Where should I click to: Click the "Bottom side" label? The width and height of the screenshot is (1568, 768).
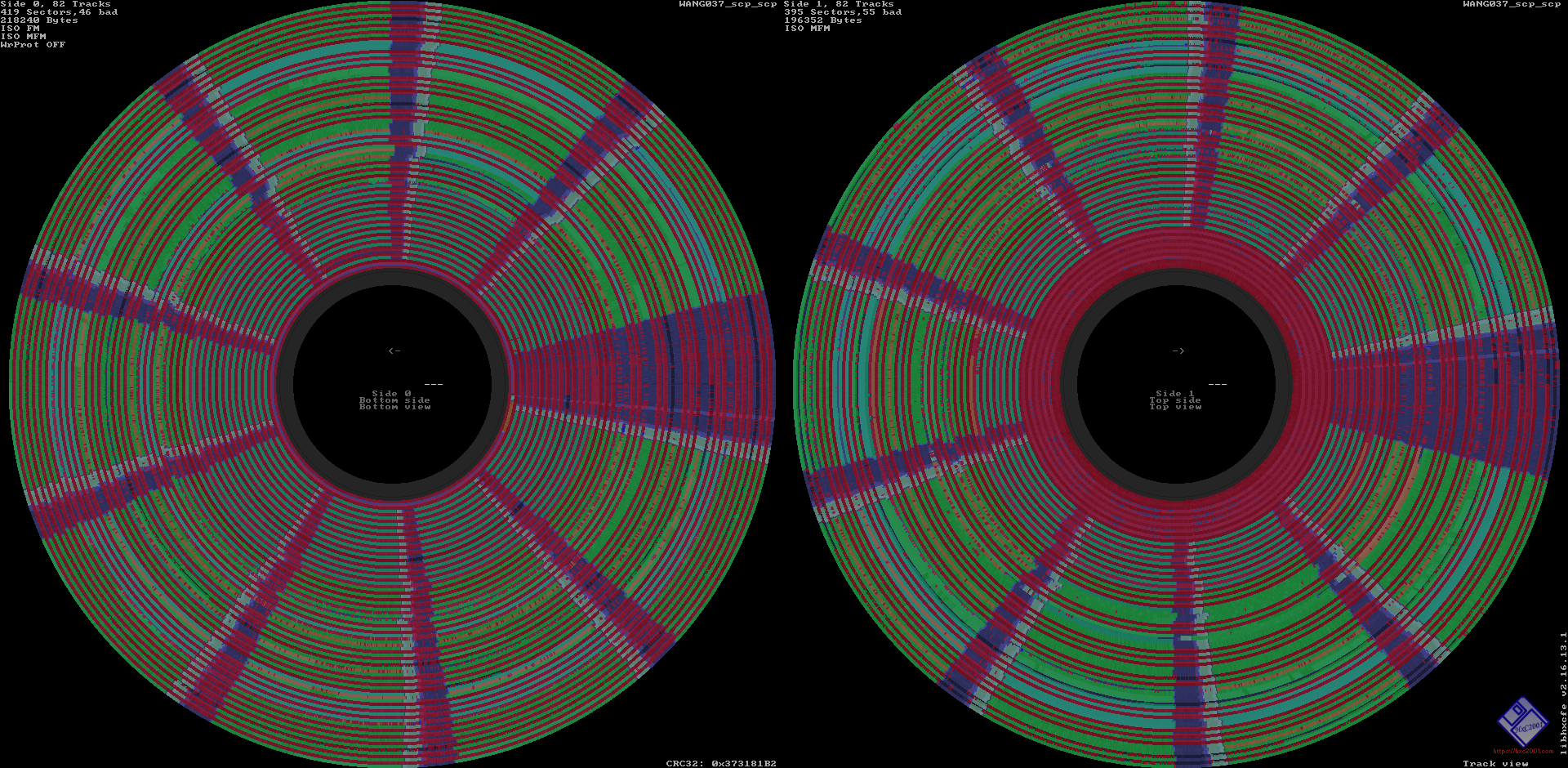tap(394, 400)
